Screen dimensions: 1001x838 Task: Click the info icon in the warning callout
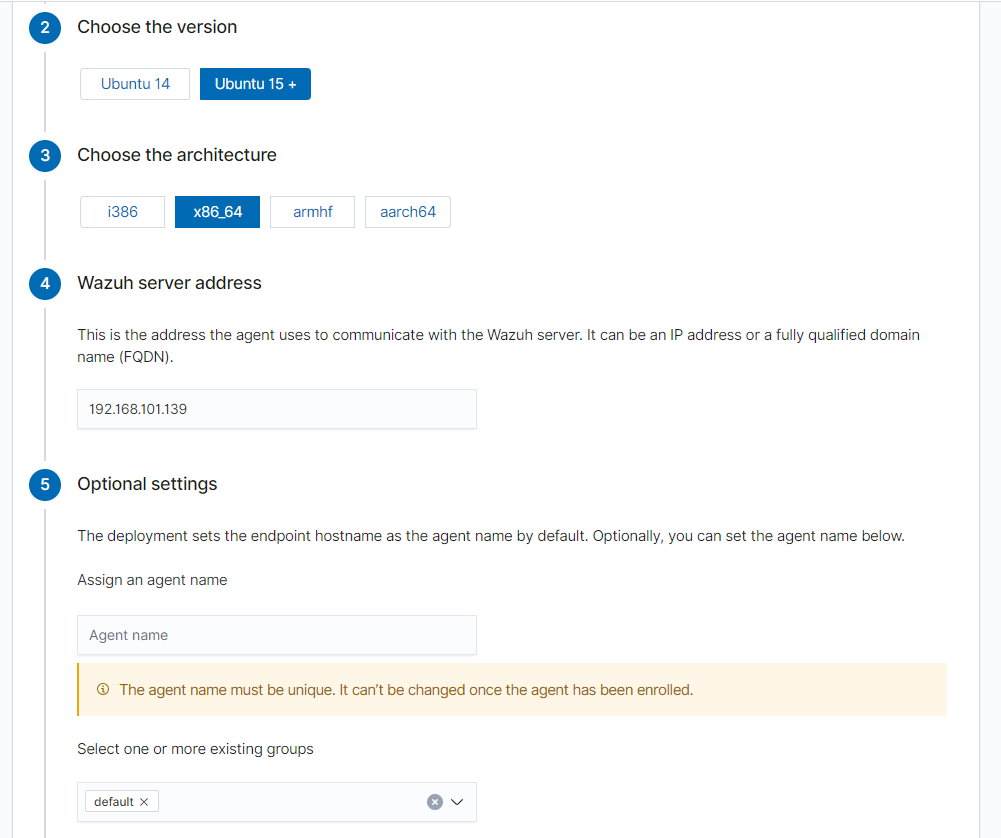tap(102, 690)
